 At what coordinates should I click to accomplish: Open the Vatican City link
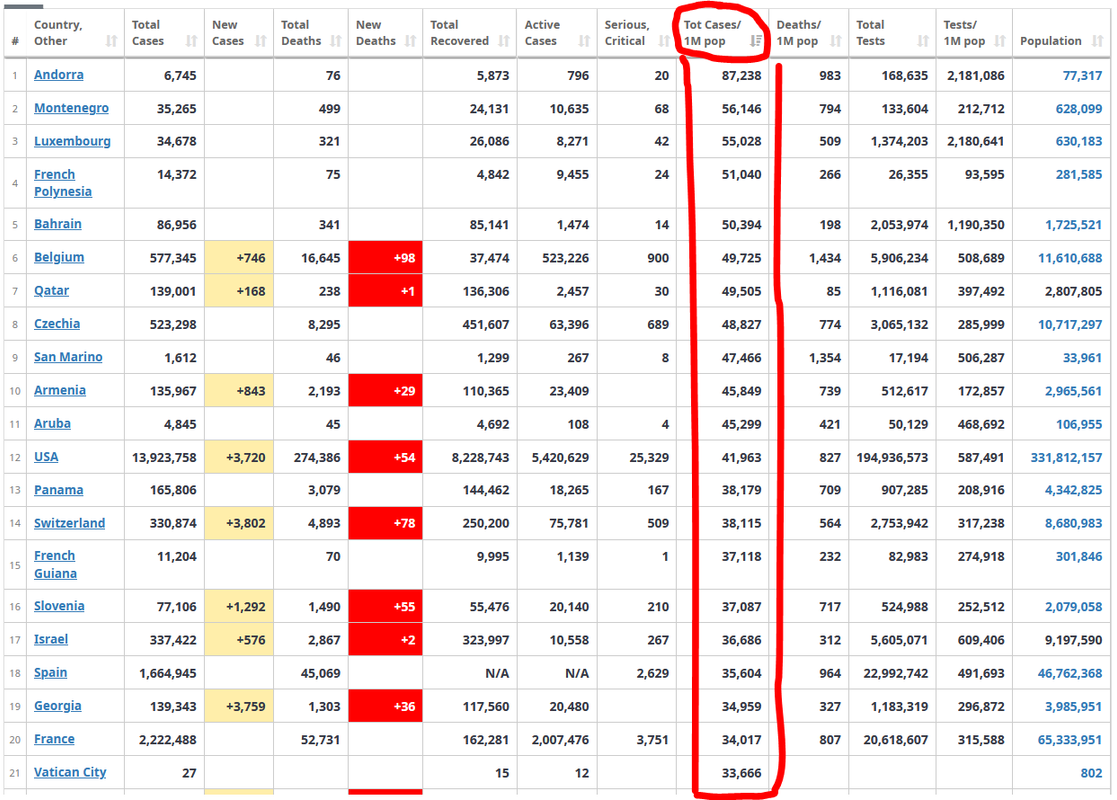pyautogui.click(x=70, y=772)
